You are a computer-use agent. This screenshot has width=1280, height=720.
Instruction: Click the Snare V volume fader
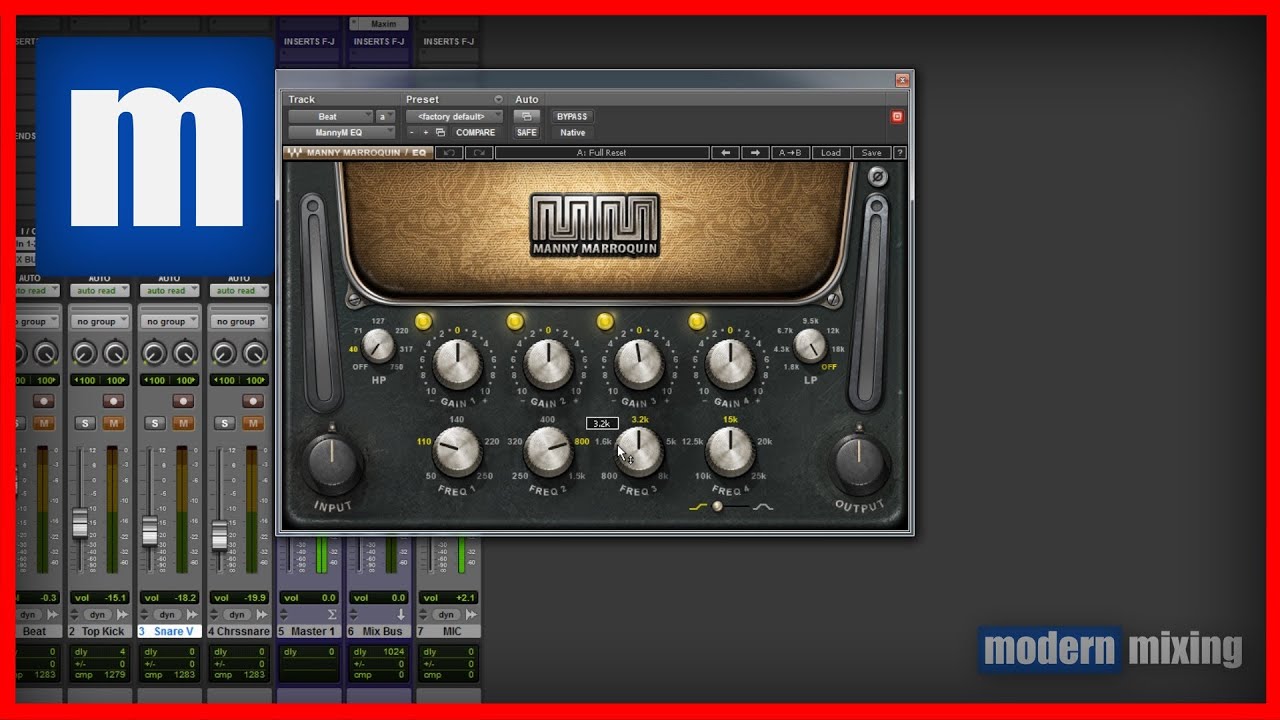pos(150,530)
